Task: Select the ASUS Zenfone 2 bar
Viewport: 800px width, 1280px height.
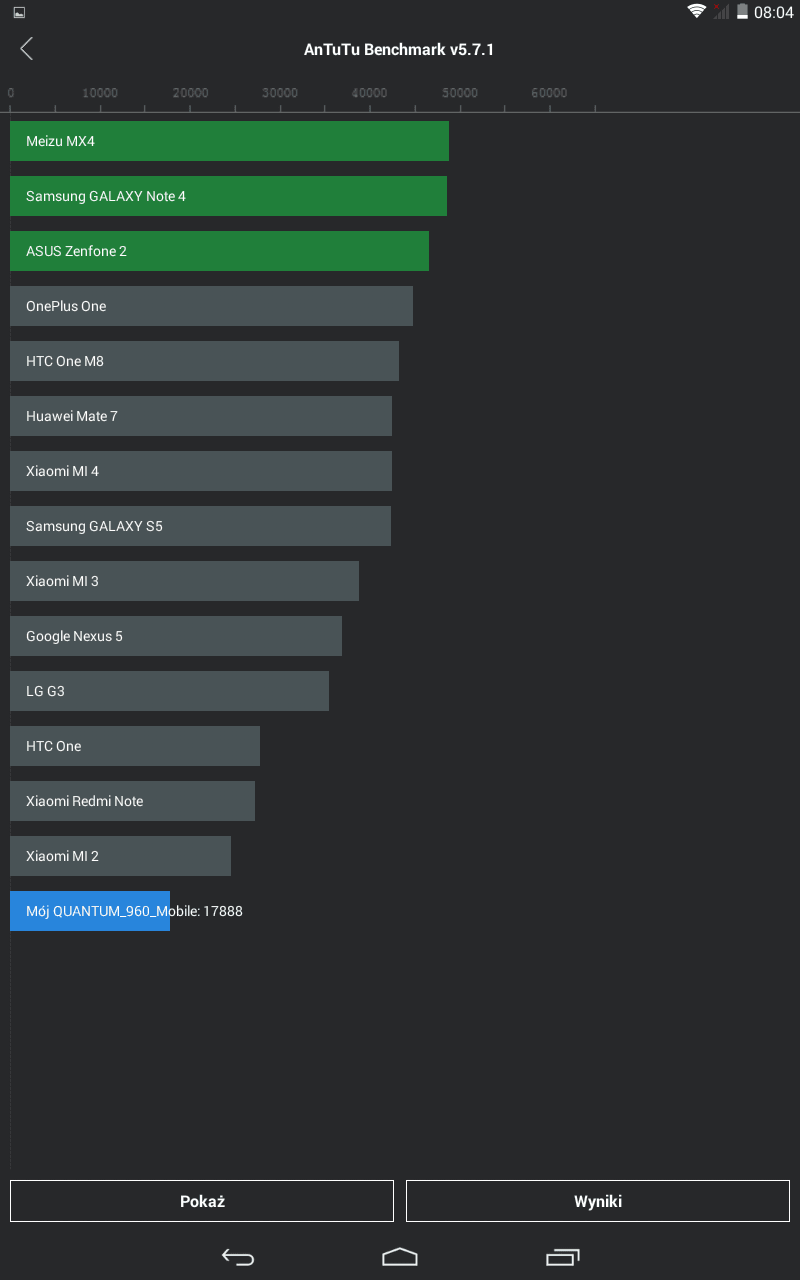Action: (x=219, y=251)
